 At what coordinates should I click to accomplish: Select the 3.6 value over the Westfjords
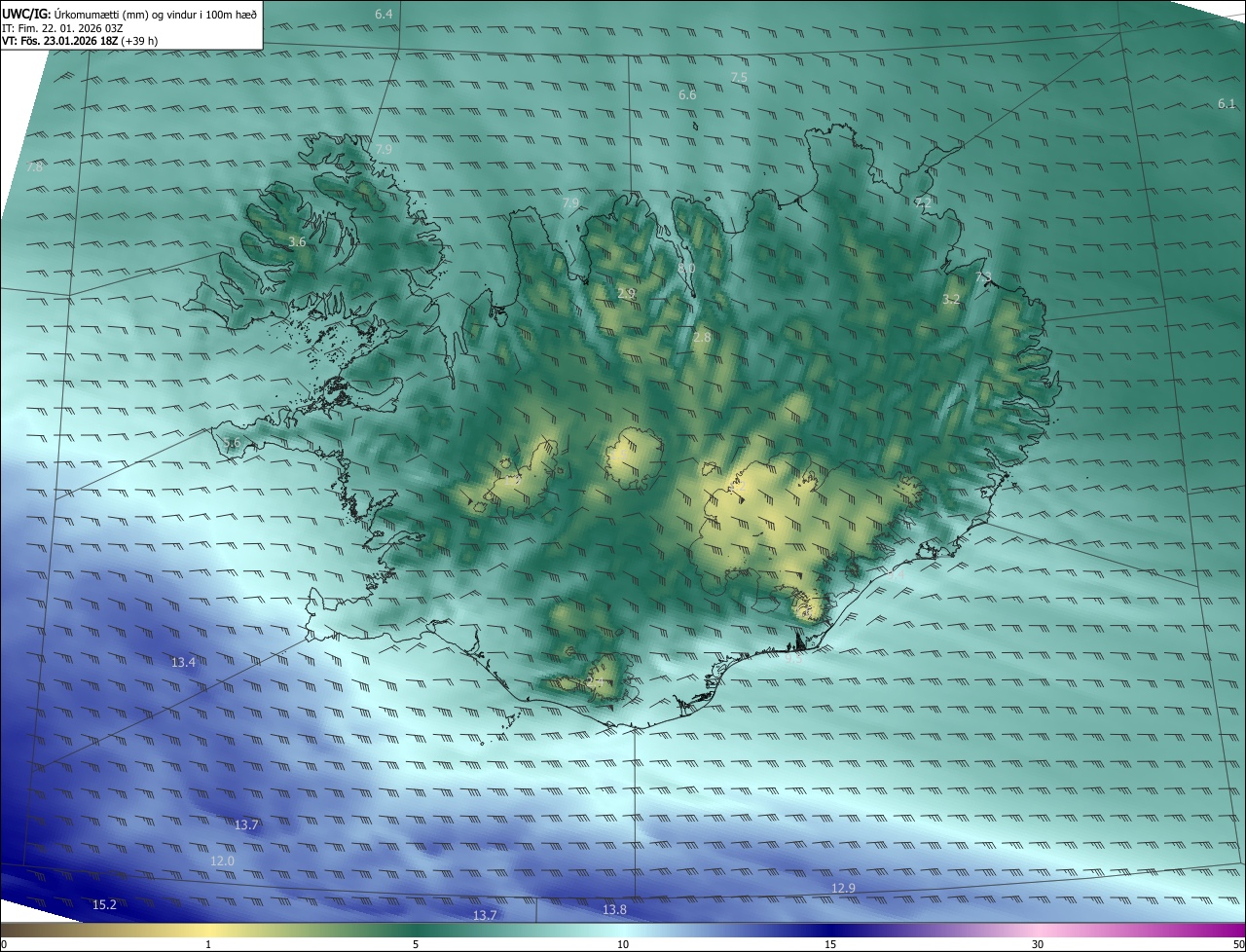pos(298,241)
